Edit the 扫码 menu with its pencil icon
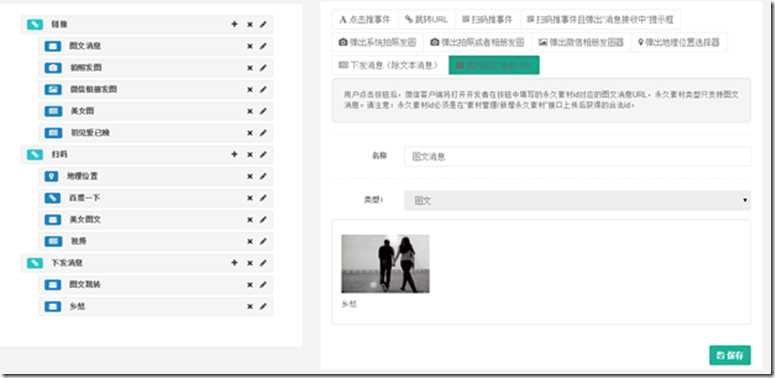The image size is (775, 378). click(263, 154)
